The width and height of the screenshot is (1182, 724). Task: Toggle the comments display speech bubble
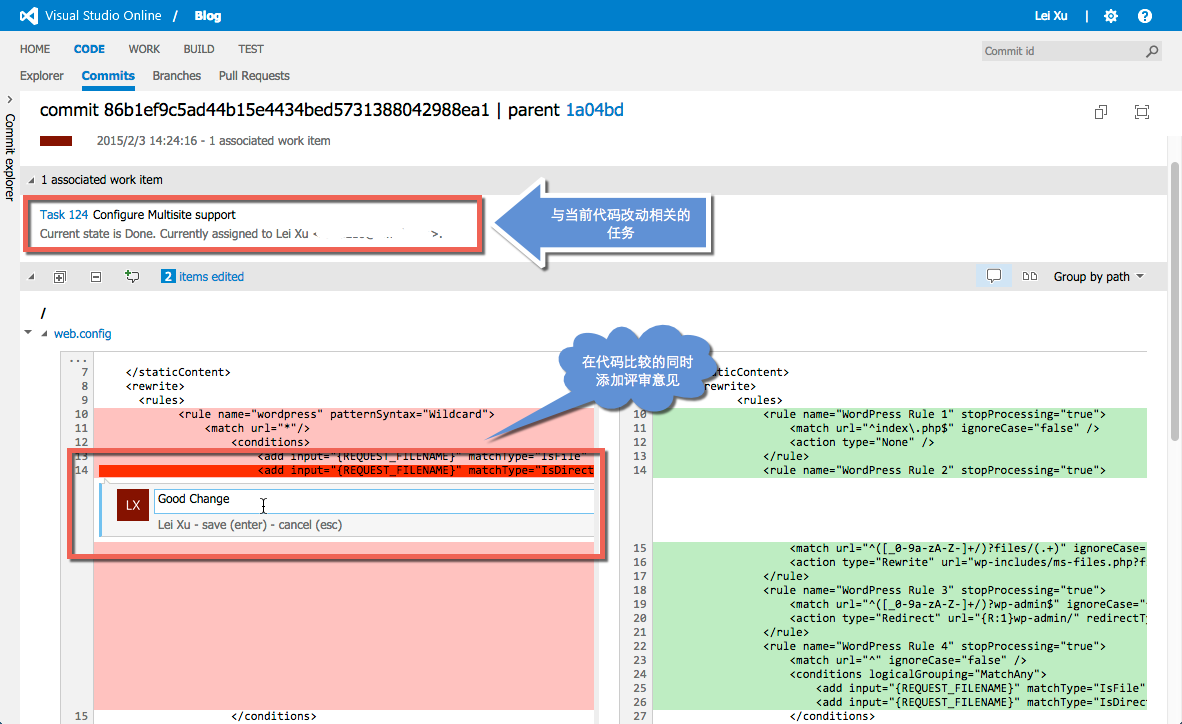tap(994, 276)
